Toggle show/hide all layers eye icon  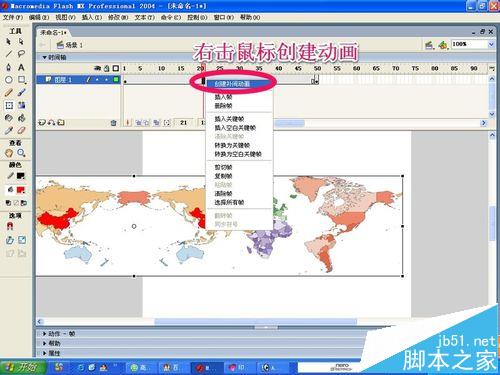(98, 68)
